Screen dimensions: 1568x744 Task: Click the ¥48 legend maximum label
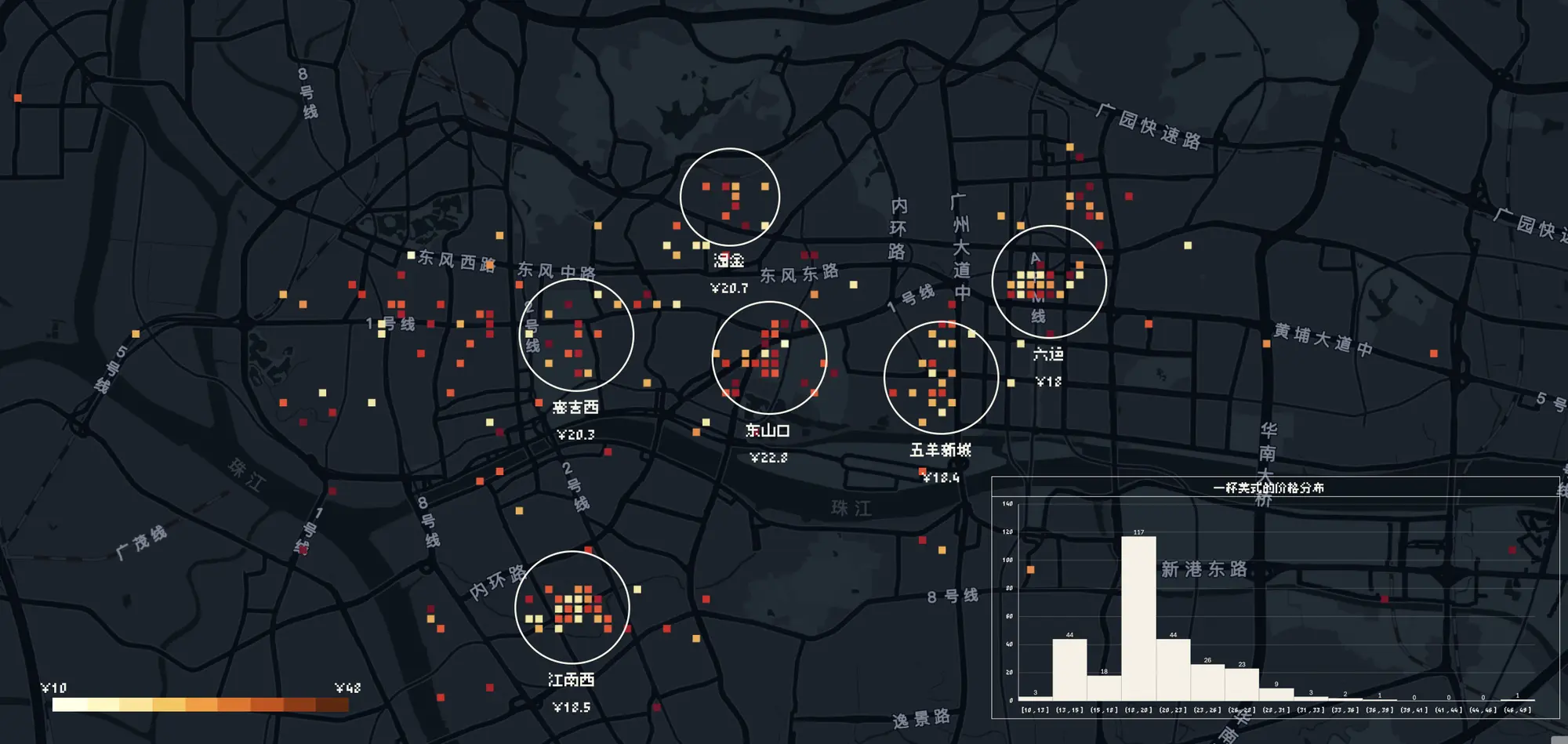pyautogui.click(x=347, y=688)
